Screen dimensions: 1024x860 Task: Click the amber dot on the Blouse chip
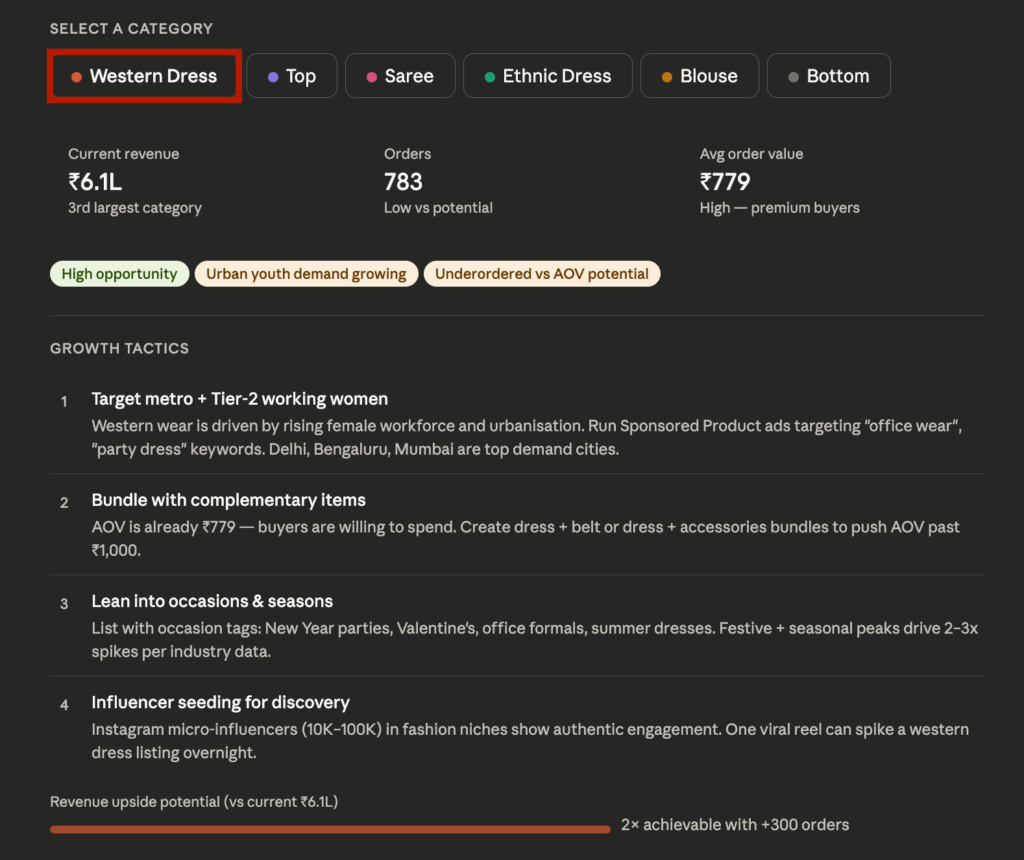pyautogui.click(x=668, y=75)
